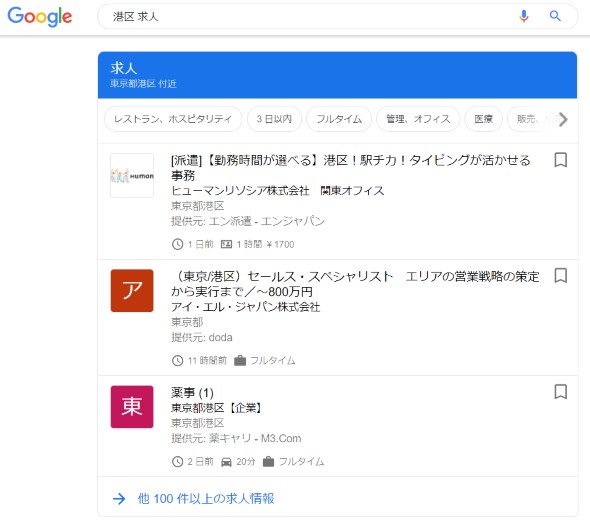
Task: Click the search box containing 港区 求人
Action: coord(338,16)
